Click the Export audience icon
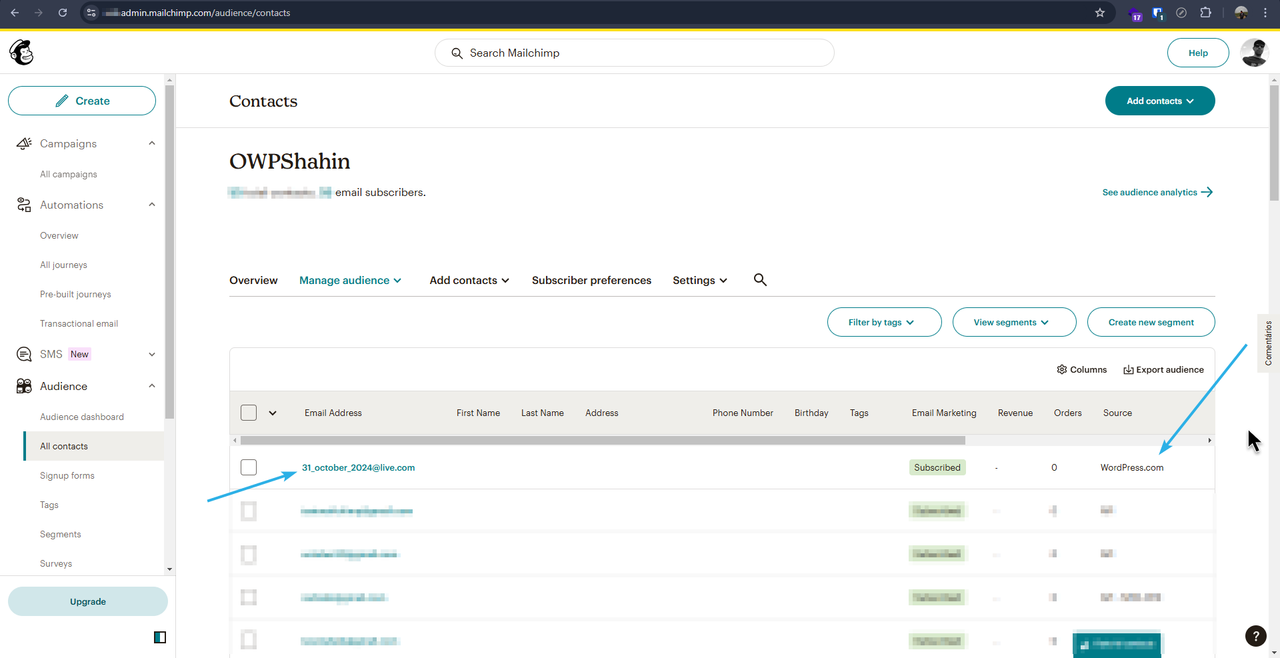1280x658 pixels. click(1128, 369)
